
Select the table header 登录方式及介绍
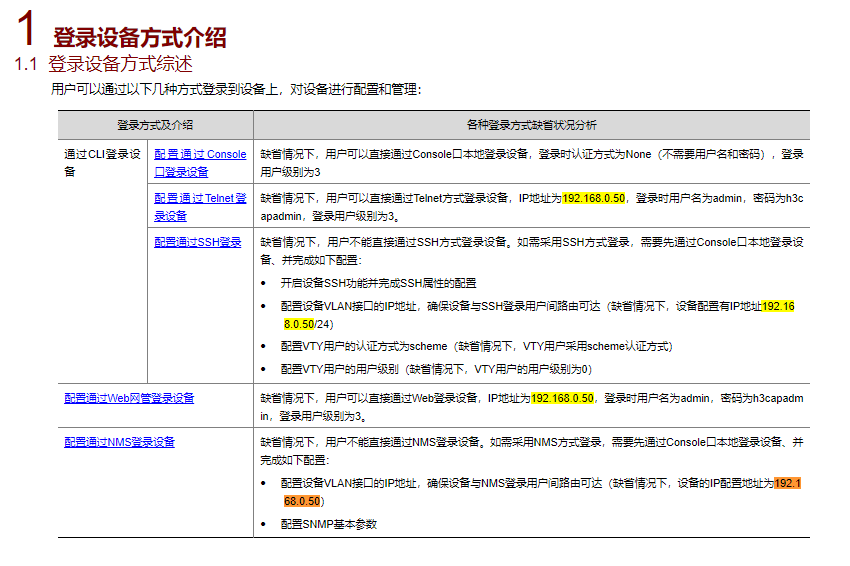(155, 125)
